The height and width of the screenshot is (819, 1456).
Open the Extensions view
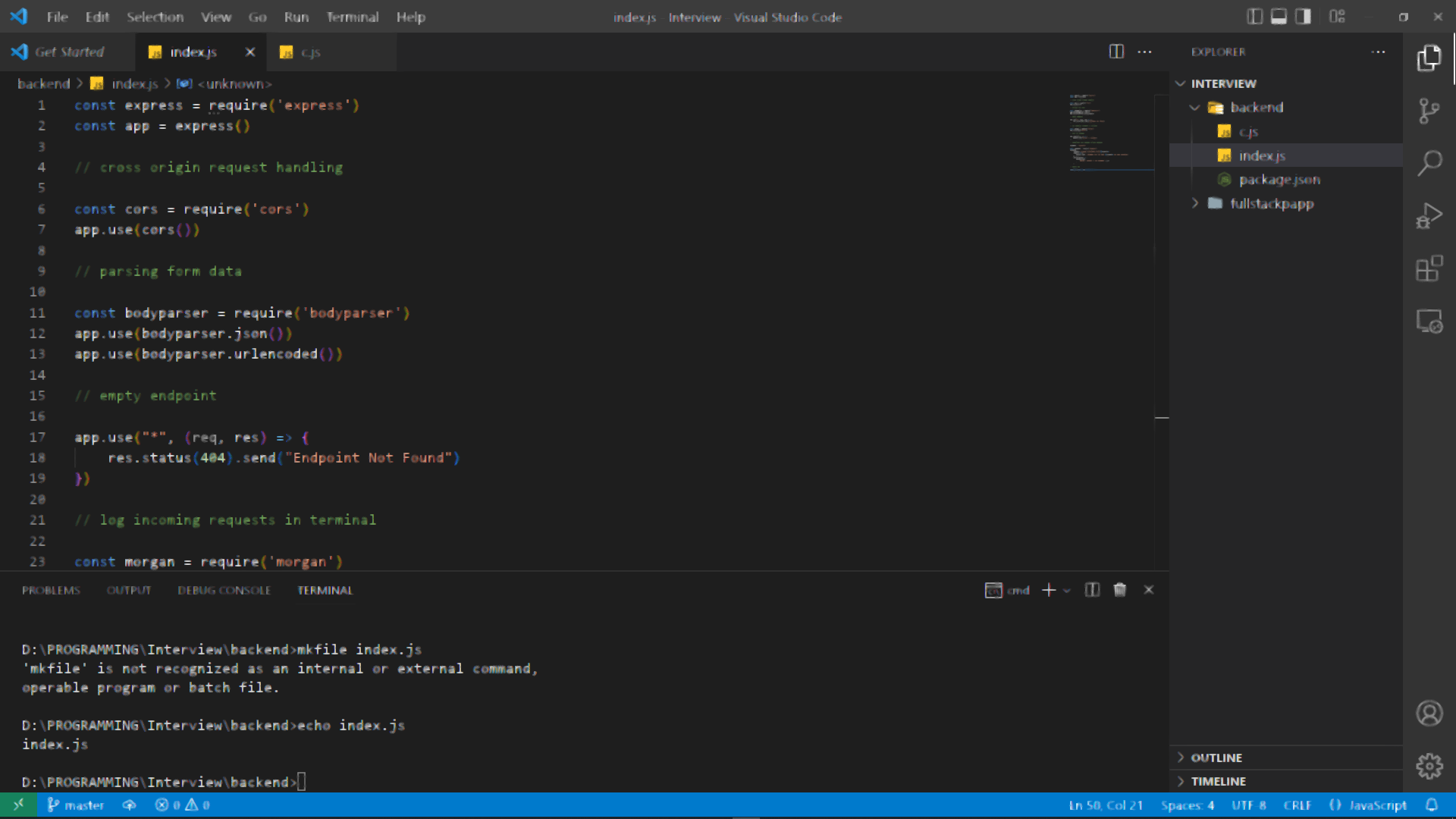point(1429,268)
